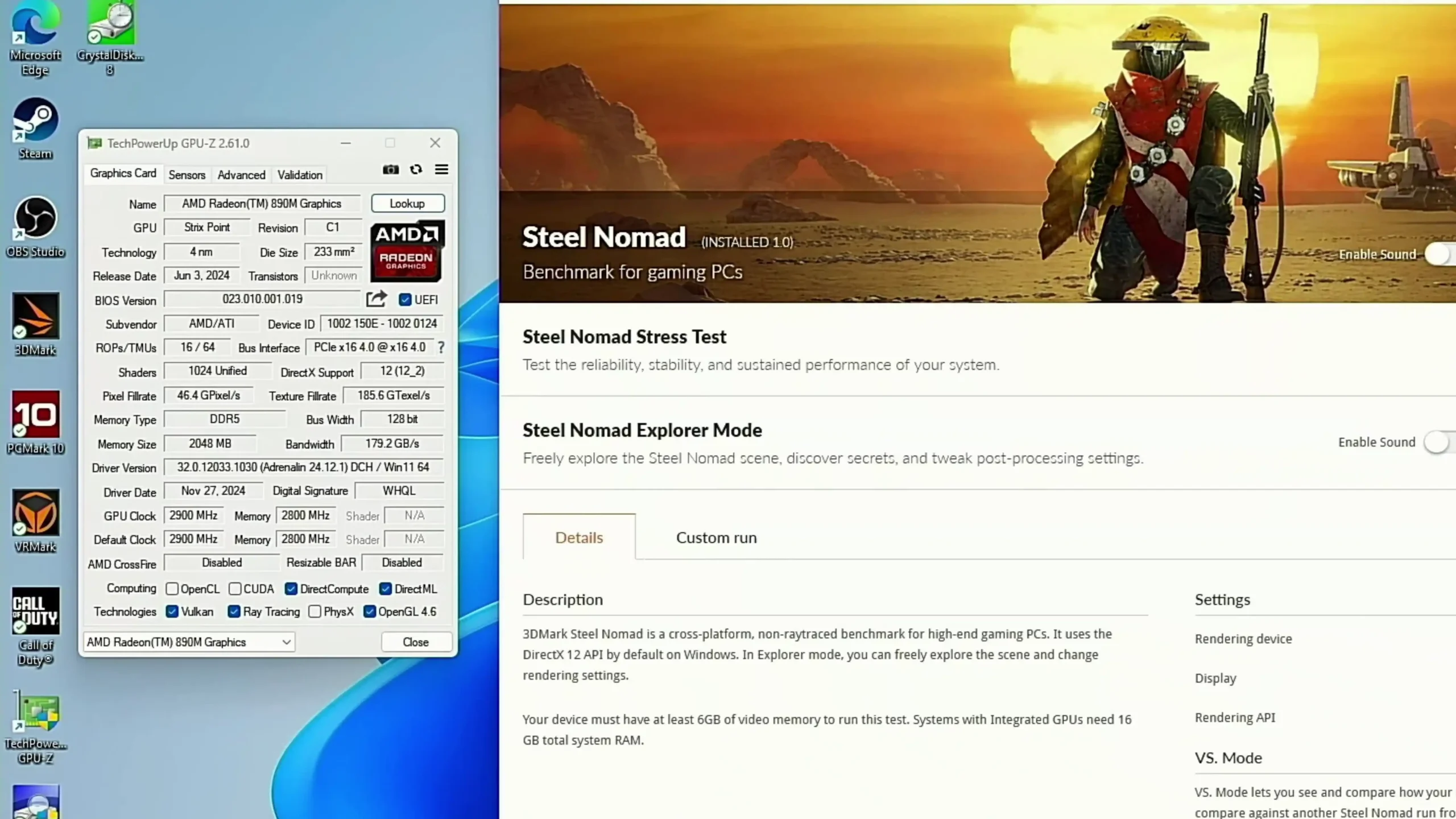Click the Device ID value
The image size is (1456, 819).
(x=382, y=323)
